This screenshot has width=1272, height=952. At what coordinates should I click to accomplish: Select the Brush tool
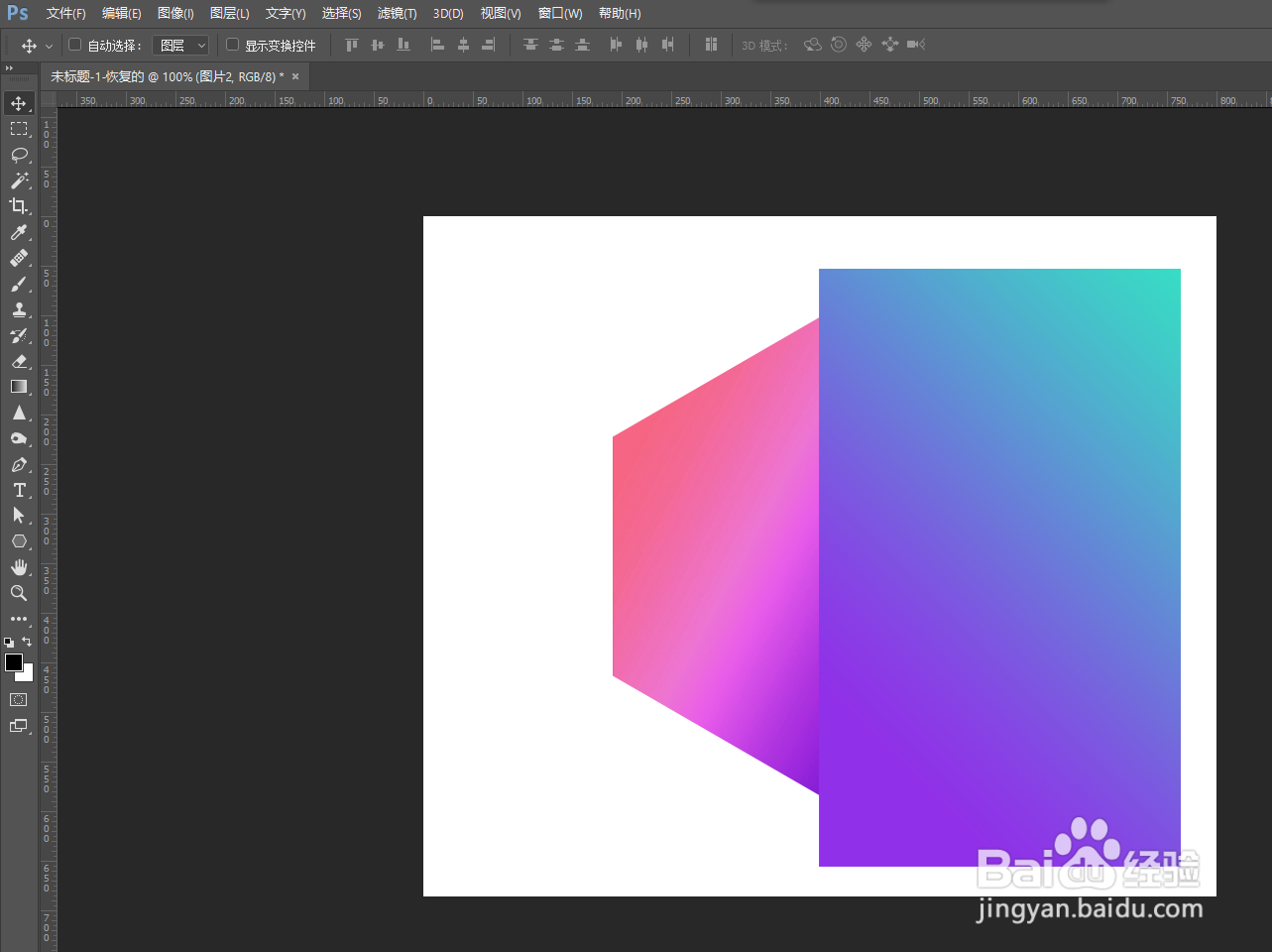click(19, 284)
